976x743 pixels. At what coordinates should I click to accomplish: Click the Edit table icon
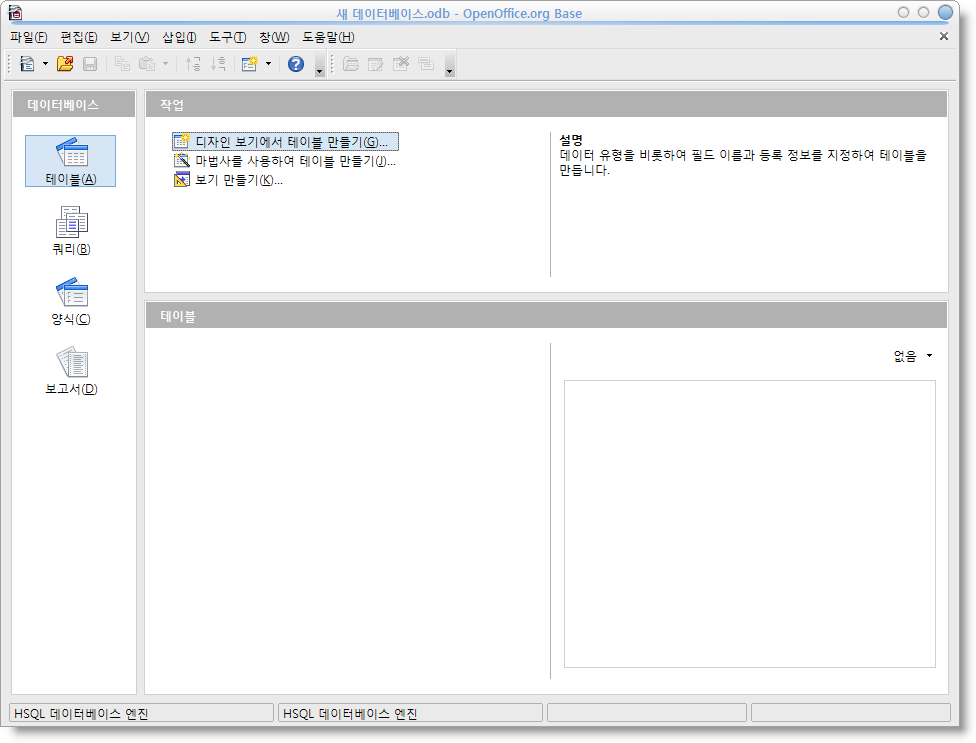coord(375,63)
